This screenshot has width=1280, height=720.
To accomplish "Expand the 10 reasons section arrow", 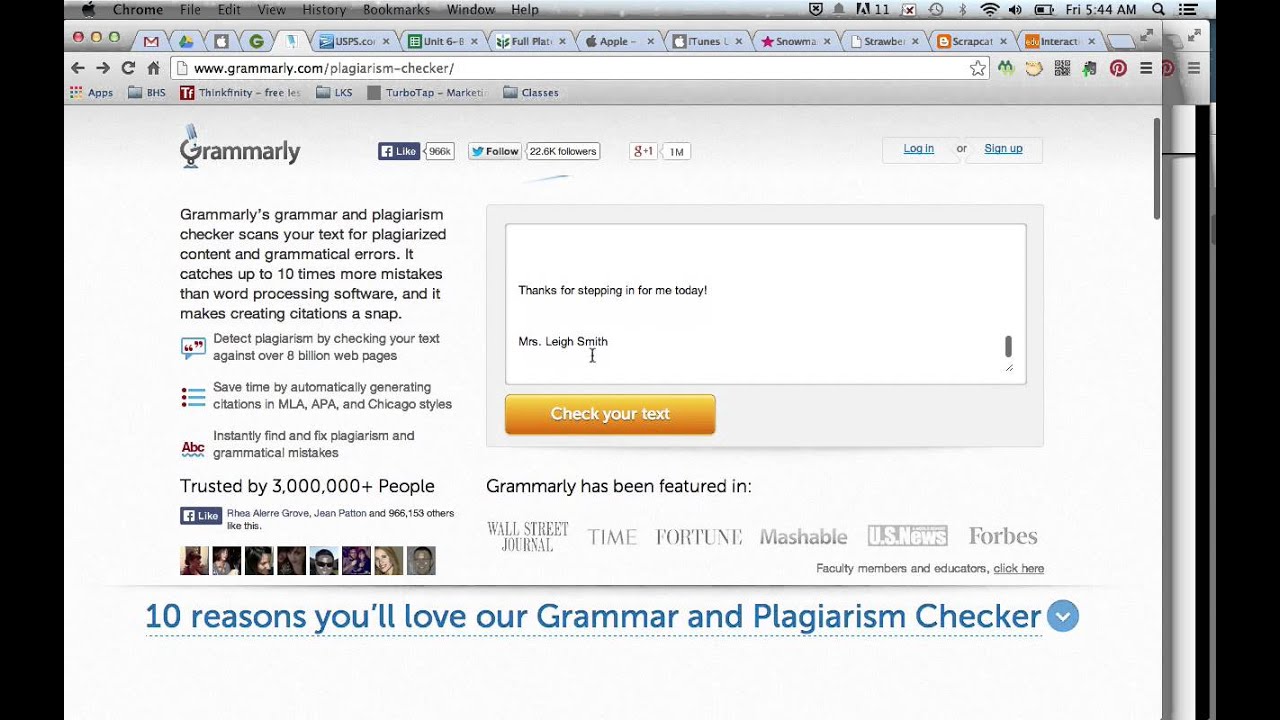I will click(x=1063, y=616).
